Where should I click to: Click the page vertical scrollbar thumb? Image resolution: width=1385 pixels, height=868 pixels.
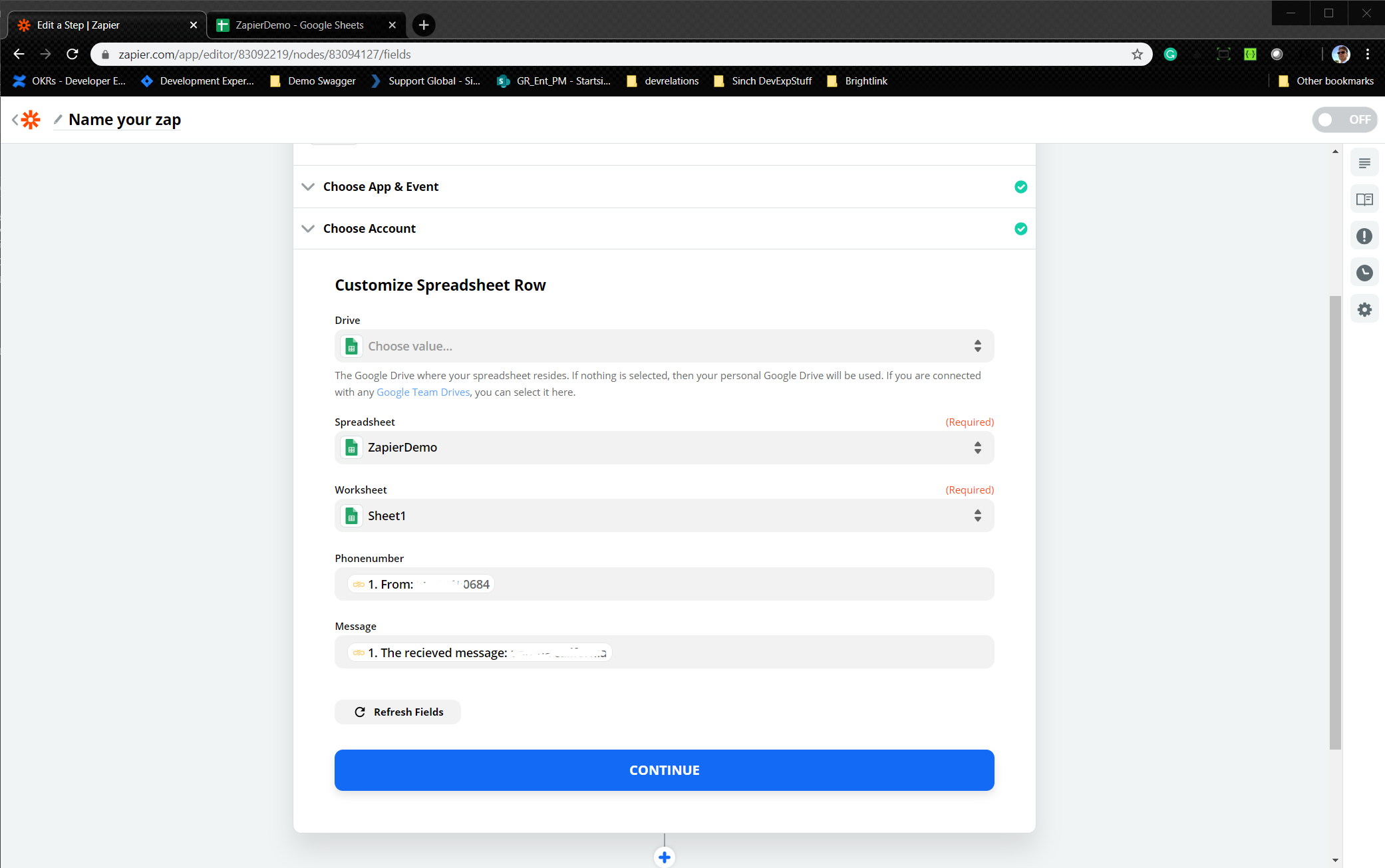tap(1335, 522)
